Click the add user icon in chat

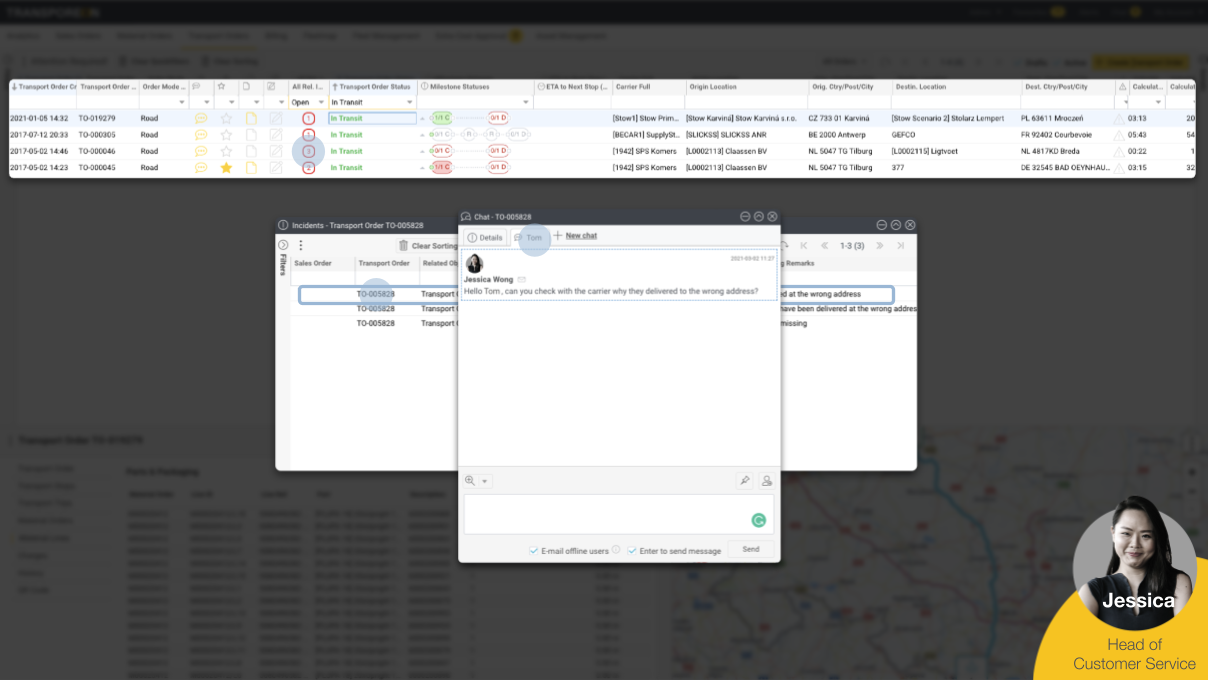pos(767,481)
